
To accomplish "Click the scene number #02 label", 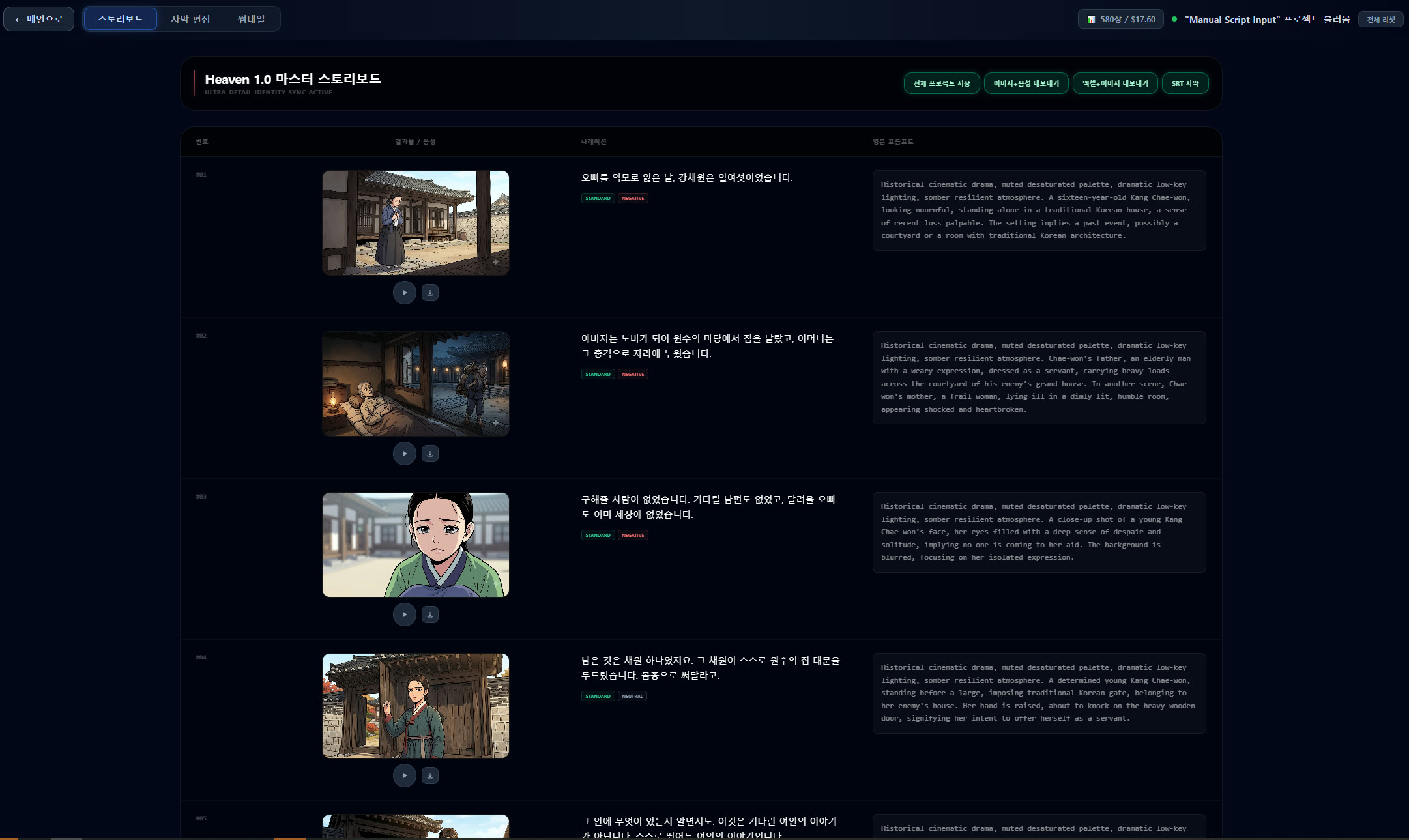I will [x=201, y=336].
